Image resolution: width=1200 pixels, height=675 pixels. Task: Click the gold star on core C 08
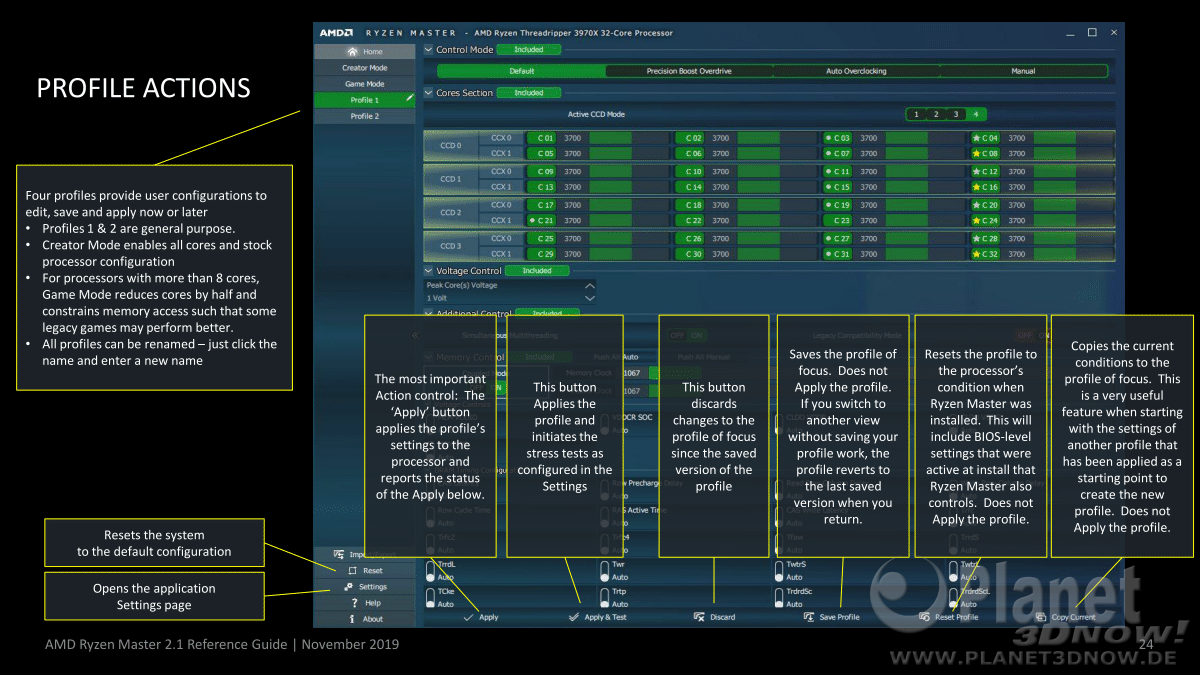(977, 153)
